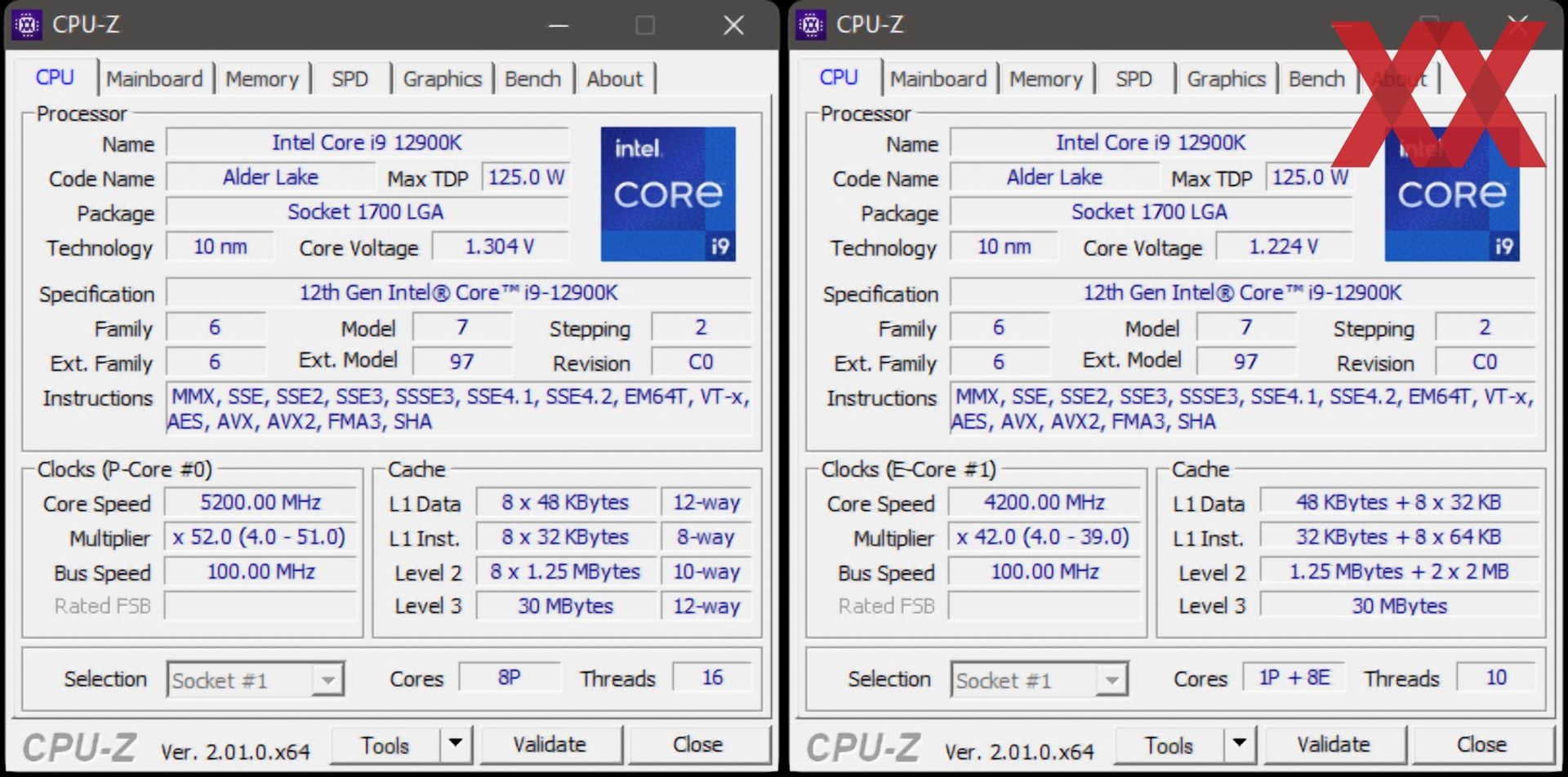Click L1 Inst. 32 KBytes + 8 x 64 KB
The image size is (1568, 777).
point(1399,537)
